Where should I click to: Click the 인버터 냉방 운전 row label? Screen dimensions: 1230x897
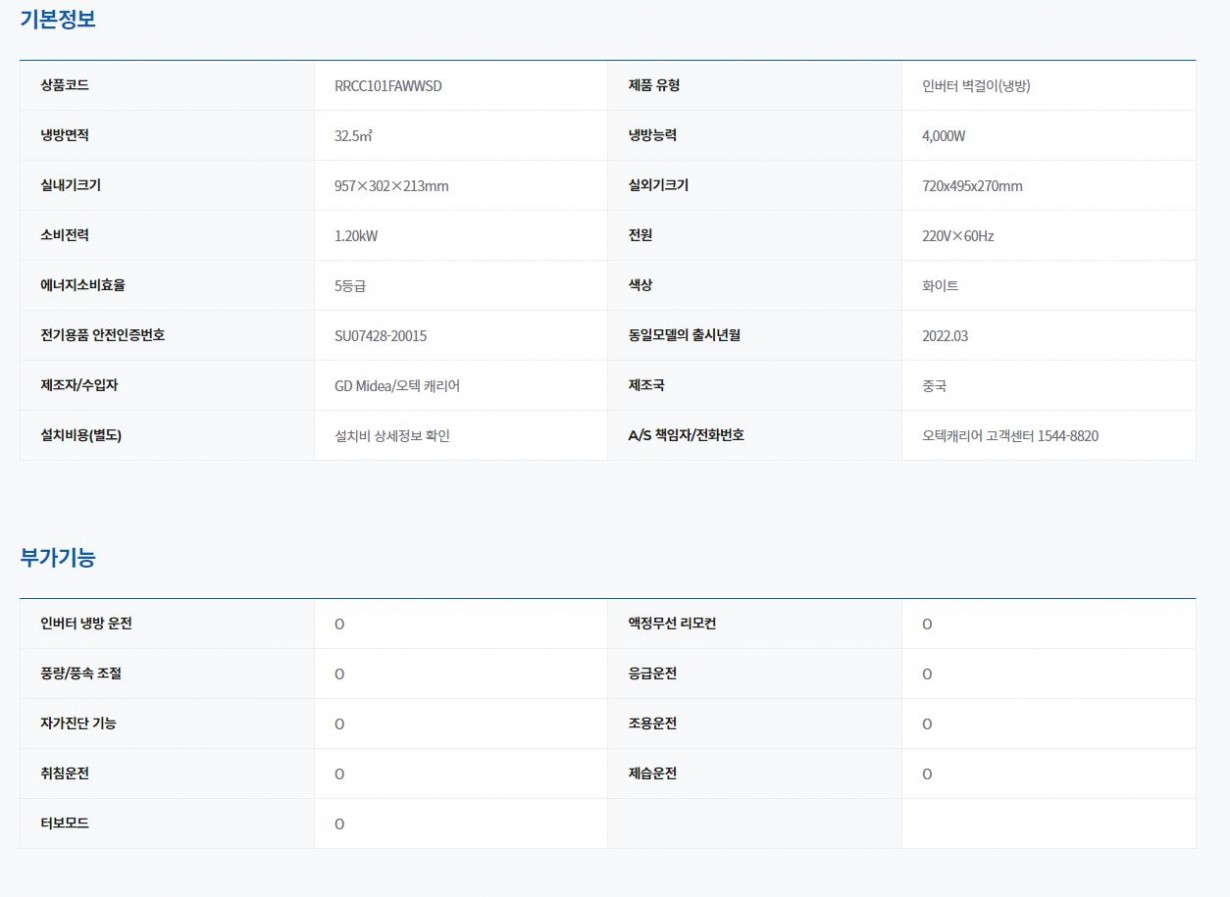pos(86,624)
